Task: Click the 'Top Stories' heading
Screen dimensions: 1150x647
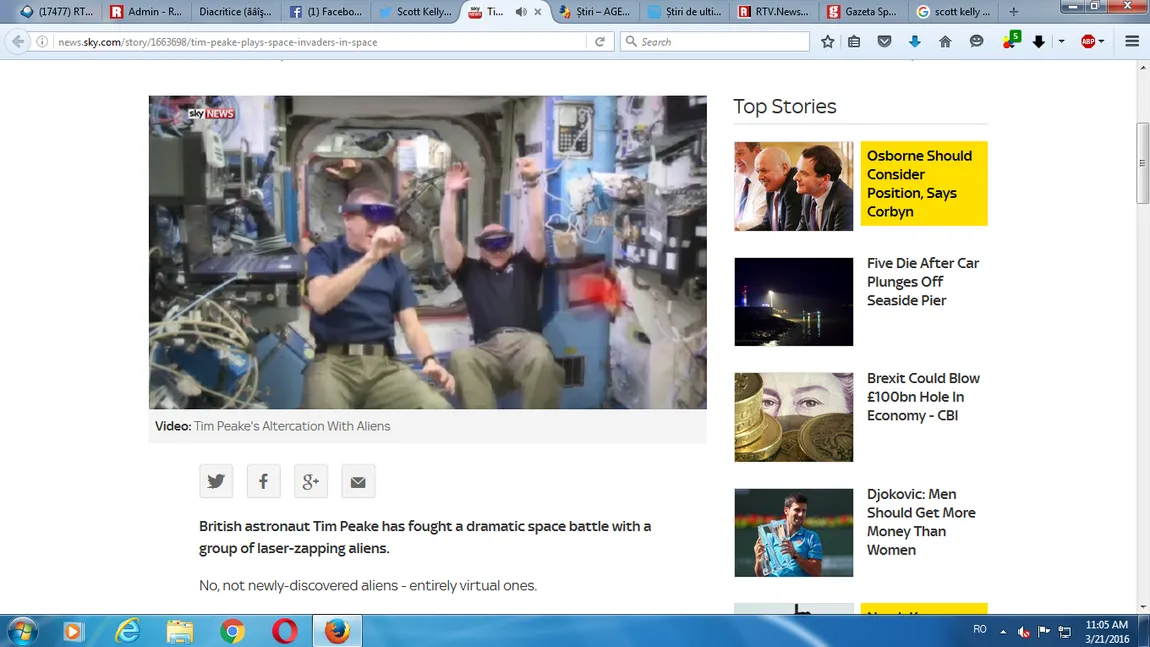Action: (x=785, y=106)
